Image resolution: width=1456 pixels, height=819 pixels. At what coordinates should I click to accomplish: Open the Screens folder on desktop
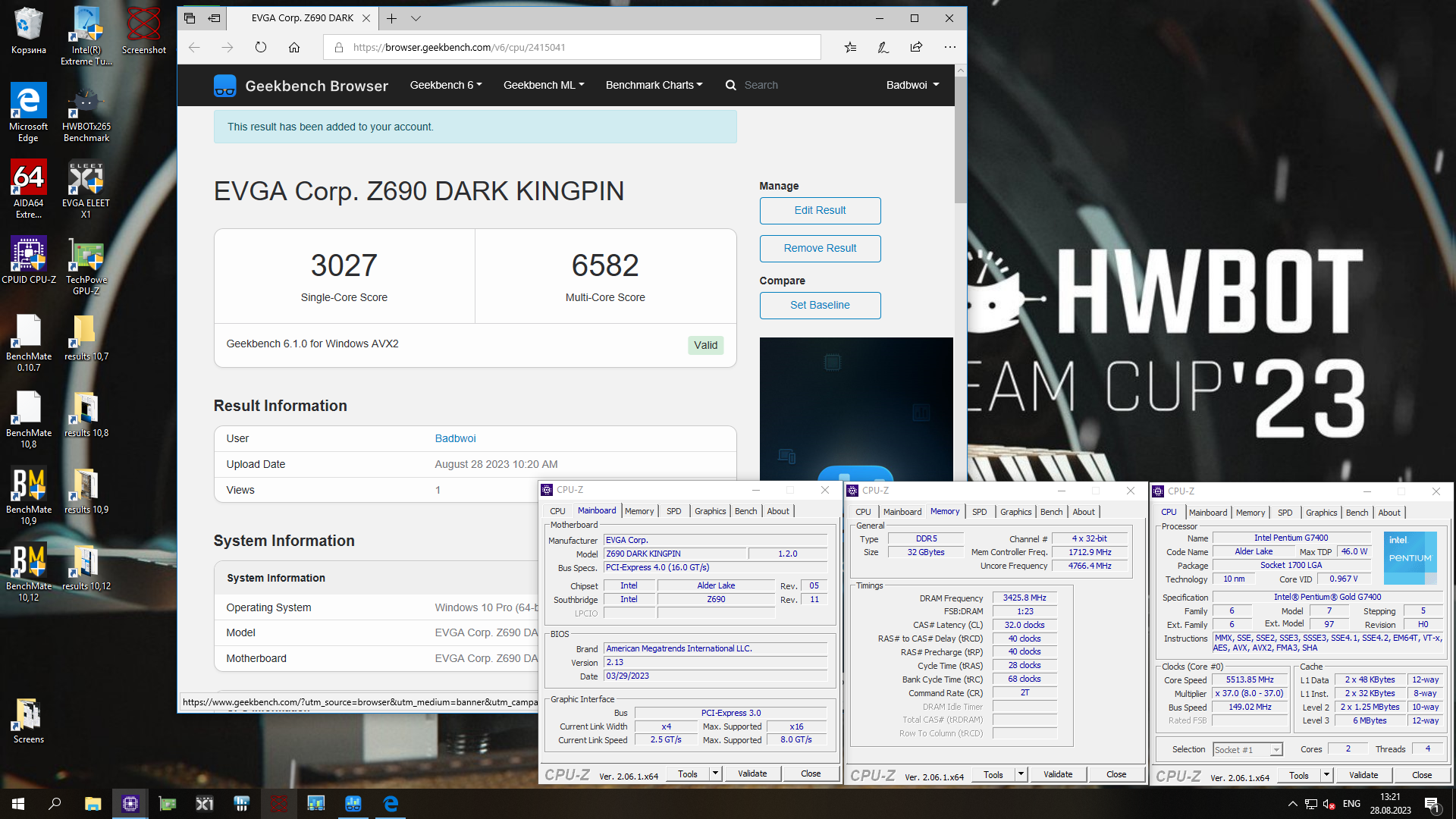pos(28,720)
